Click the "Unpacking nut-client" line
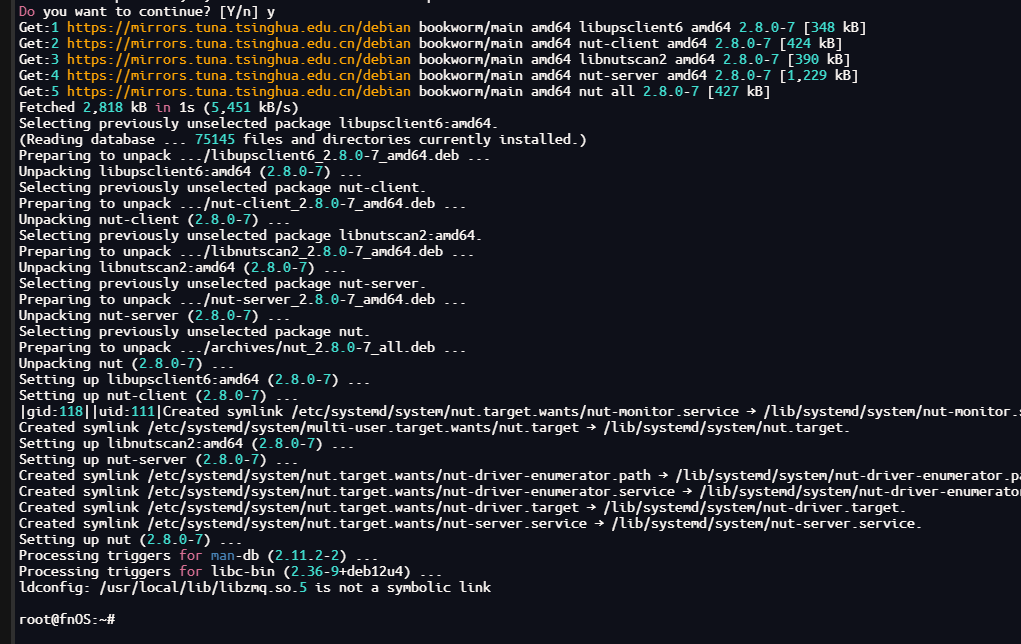 coord(154,219)
